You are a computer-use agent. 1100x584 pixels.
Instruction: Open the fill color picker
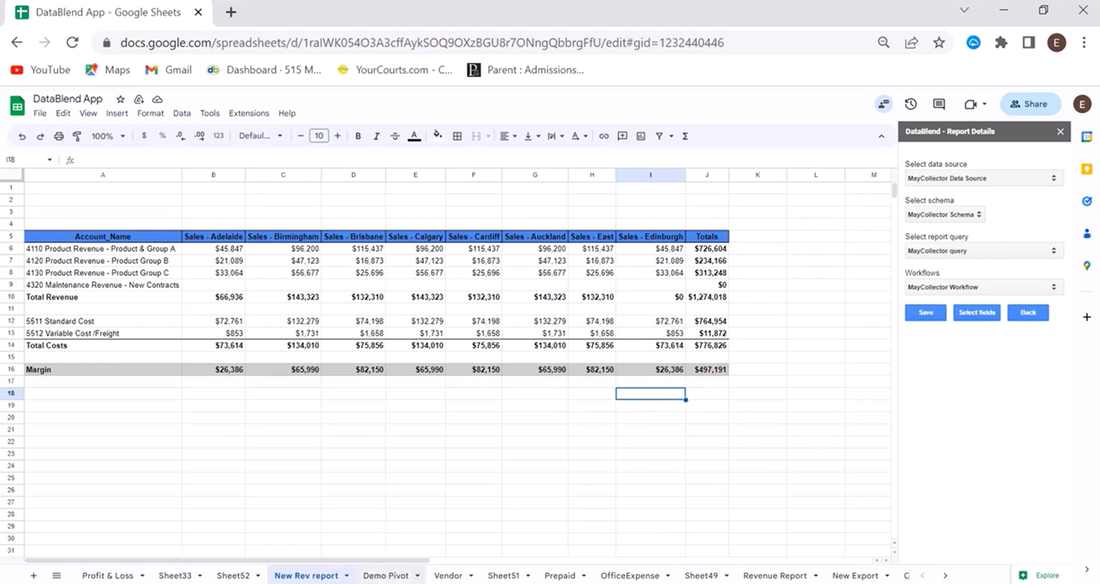pyautogui.click(x=437, y=136)
